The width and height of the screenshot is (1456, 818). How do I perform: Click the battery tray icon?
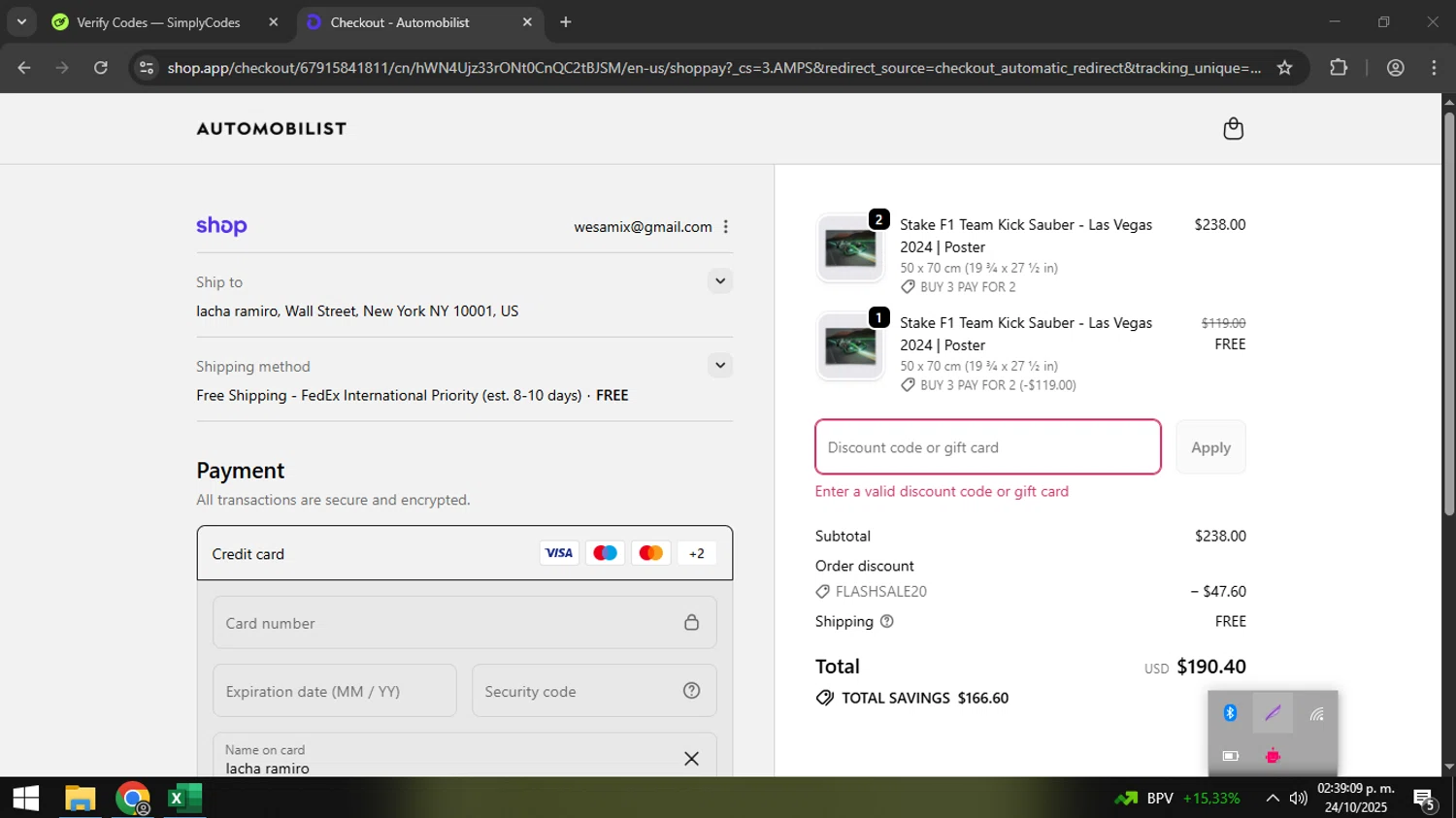click(x=1230, y=755)
